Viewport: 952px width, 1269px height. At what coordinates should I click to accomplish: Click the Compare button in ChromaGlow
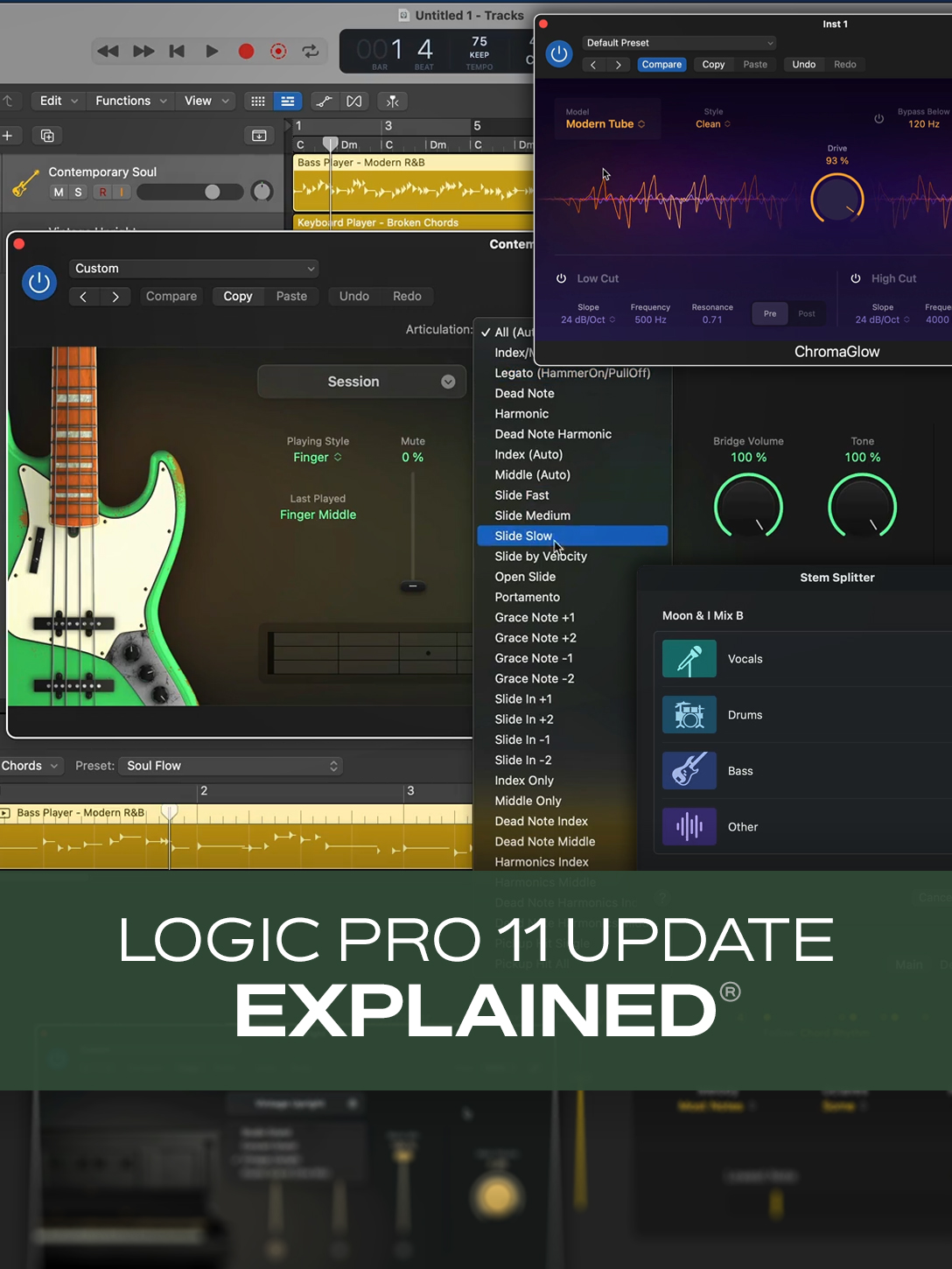coord(661,64)
